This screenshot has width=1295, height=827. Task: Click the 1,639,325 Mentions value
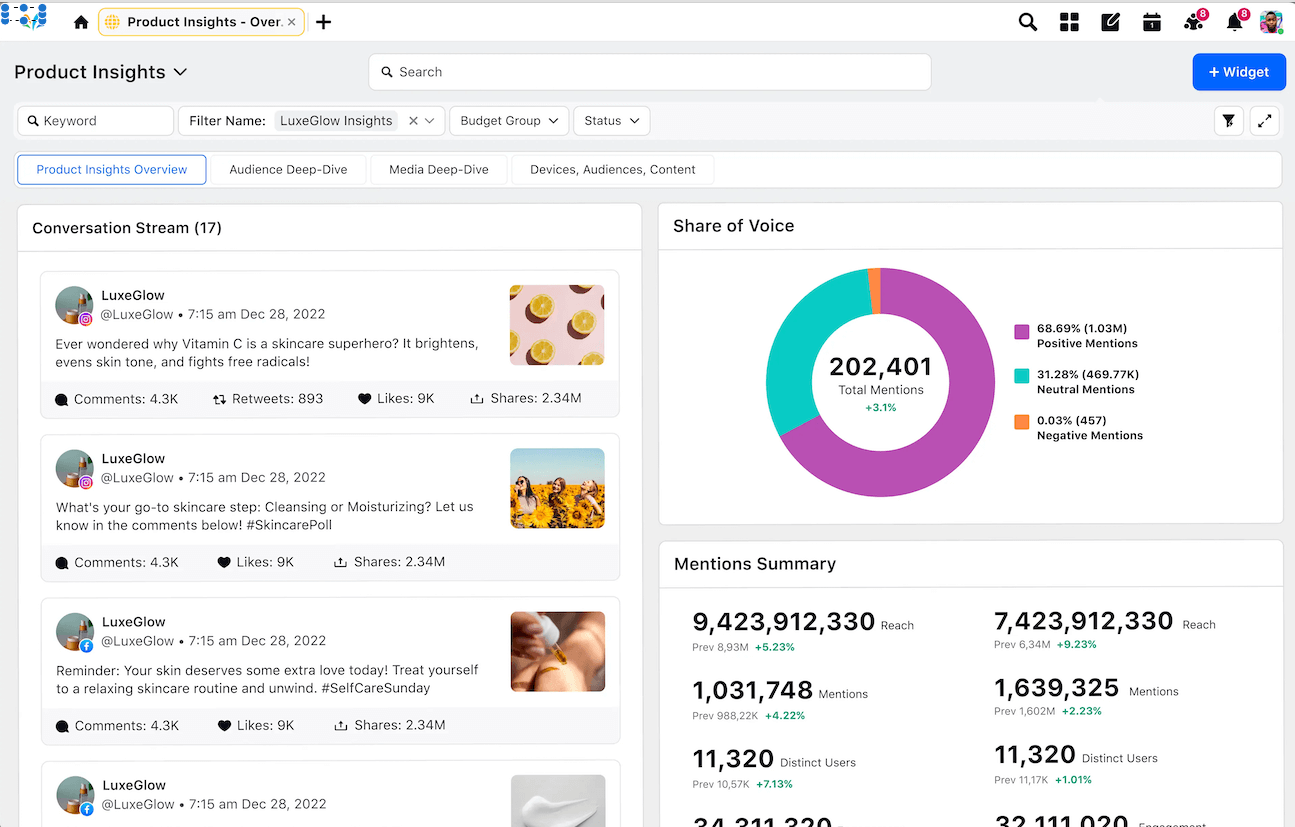coord(1056,688)
